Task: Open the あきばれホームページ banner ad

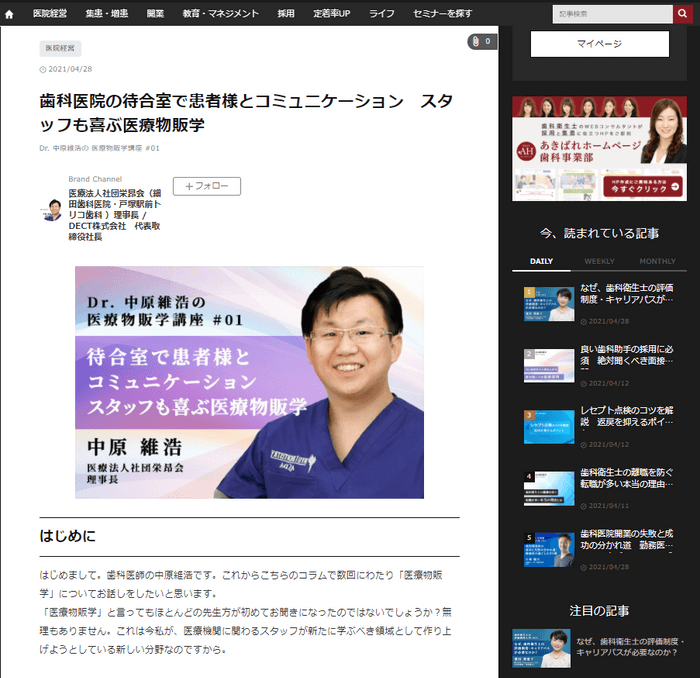Action: point(599,148)
